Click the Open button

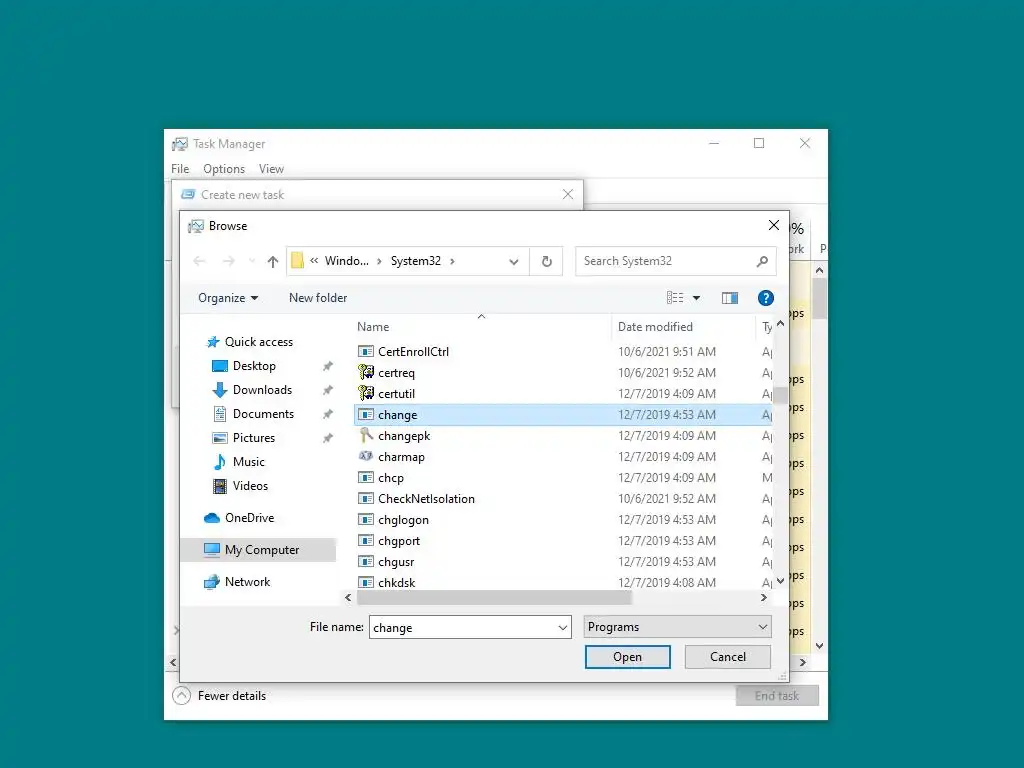pyautogui.click(x=628, y=657)
